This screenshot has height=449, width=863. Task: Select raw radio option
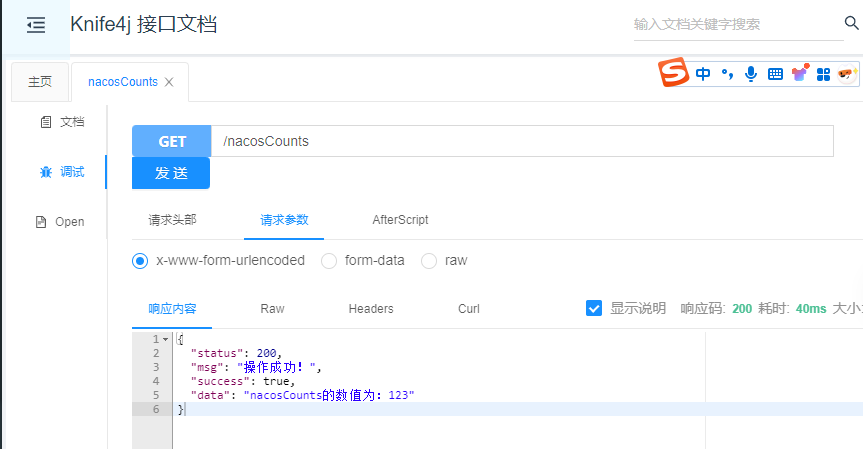pos(429,261)
